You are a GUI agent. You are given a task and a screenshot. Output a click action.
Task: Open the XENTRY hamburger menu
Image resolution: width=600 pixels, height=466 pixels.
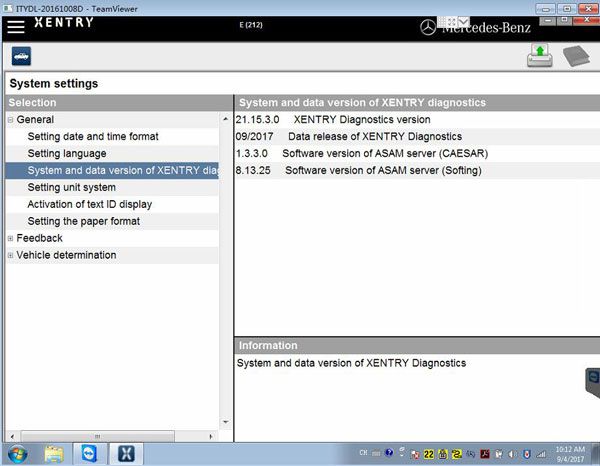(16, 26)
